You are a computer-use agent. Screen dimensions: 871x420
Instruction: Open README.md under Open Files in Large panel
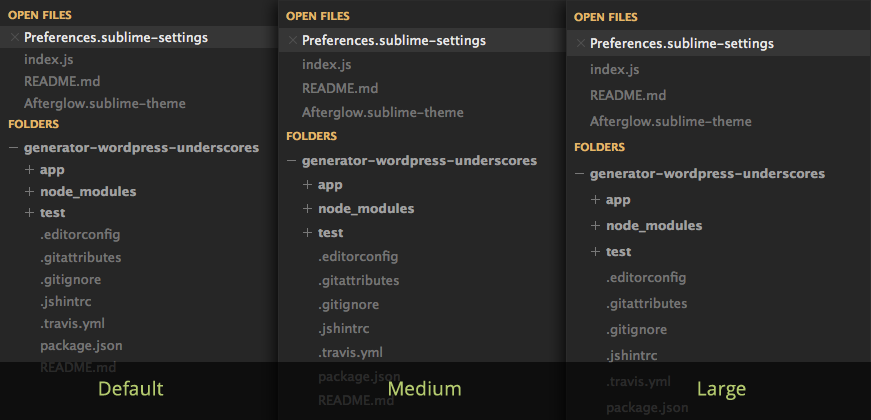[x=628, y=96]
